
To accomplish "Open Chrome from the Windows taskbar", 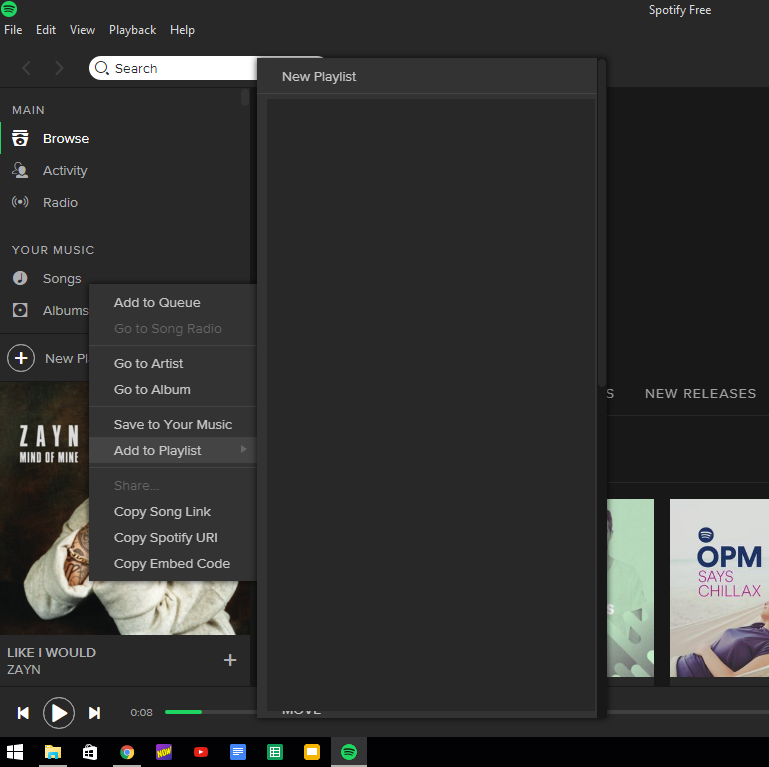I will tap(127, 752).
